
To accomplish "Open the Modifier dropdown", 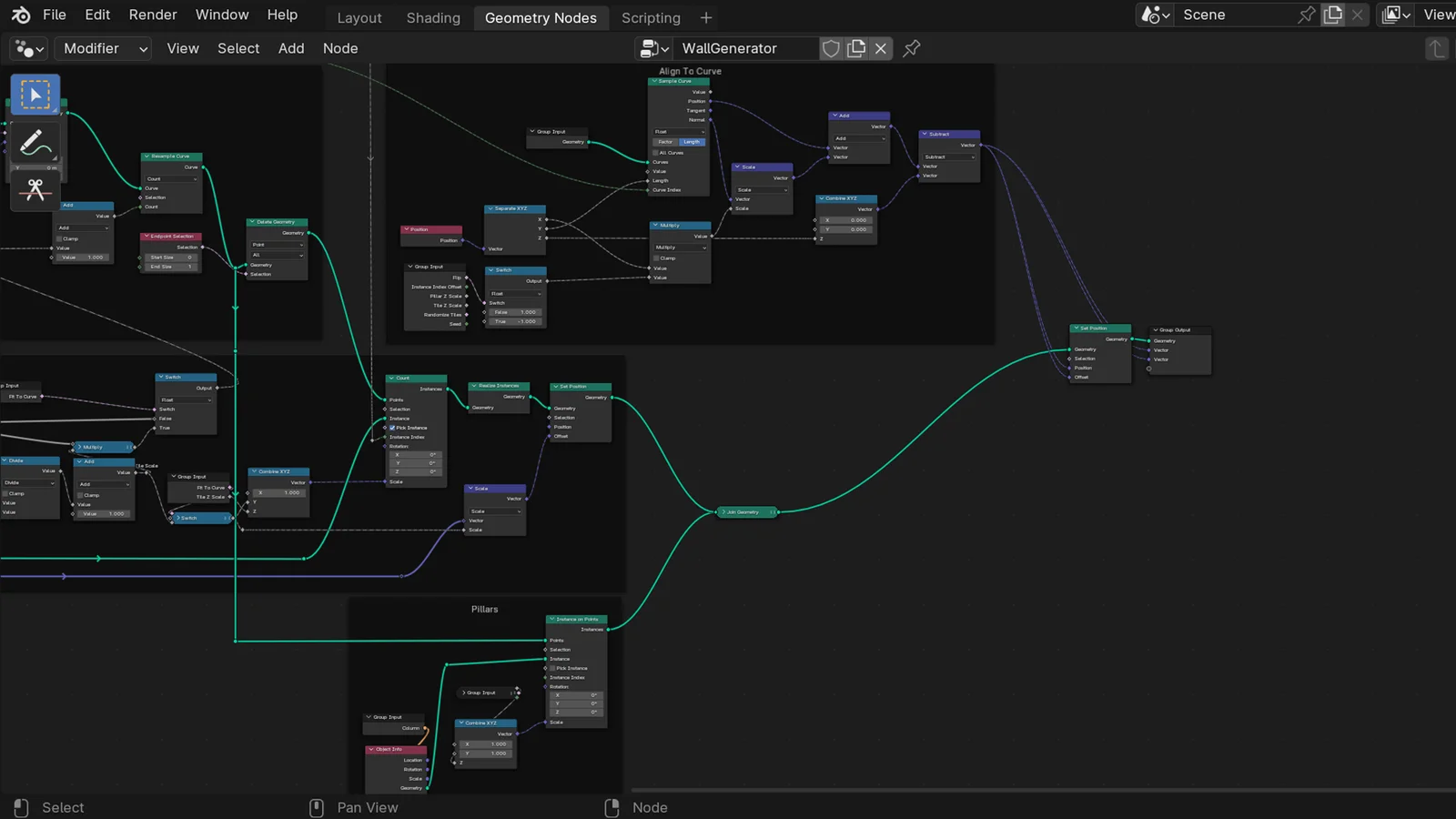I will [x=102, y=48].
